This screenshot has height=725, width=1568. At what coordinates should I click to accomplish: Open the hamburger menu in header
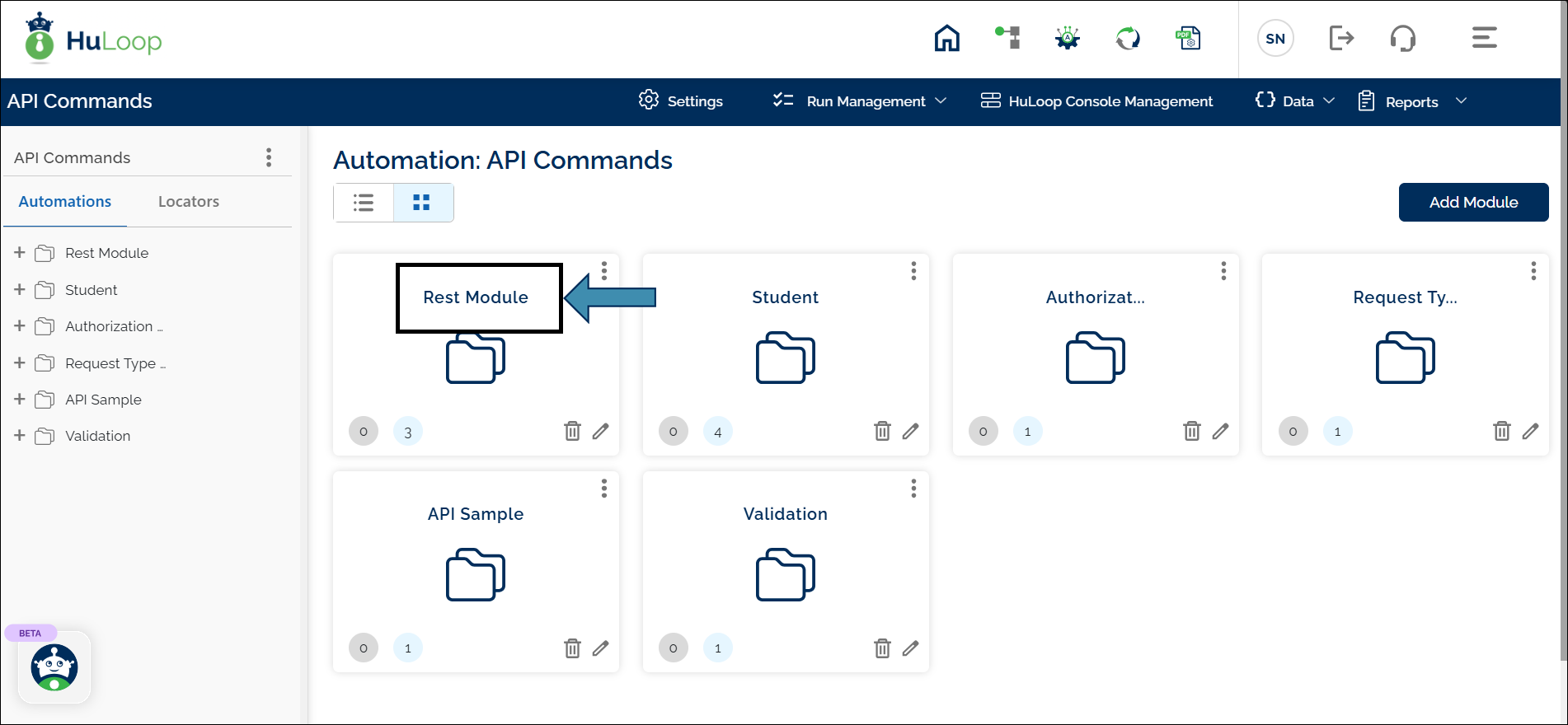click(1484, 38)
